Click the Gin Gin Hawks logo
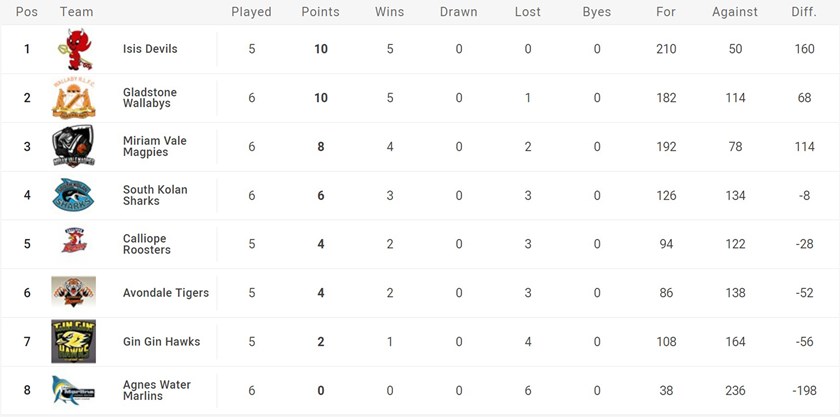Viewport: 840px width, 417px height. (x=74, y=341)
